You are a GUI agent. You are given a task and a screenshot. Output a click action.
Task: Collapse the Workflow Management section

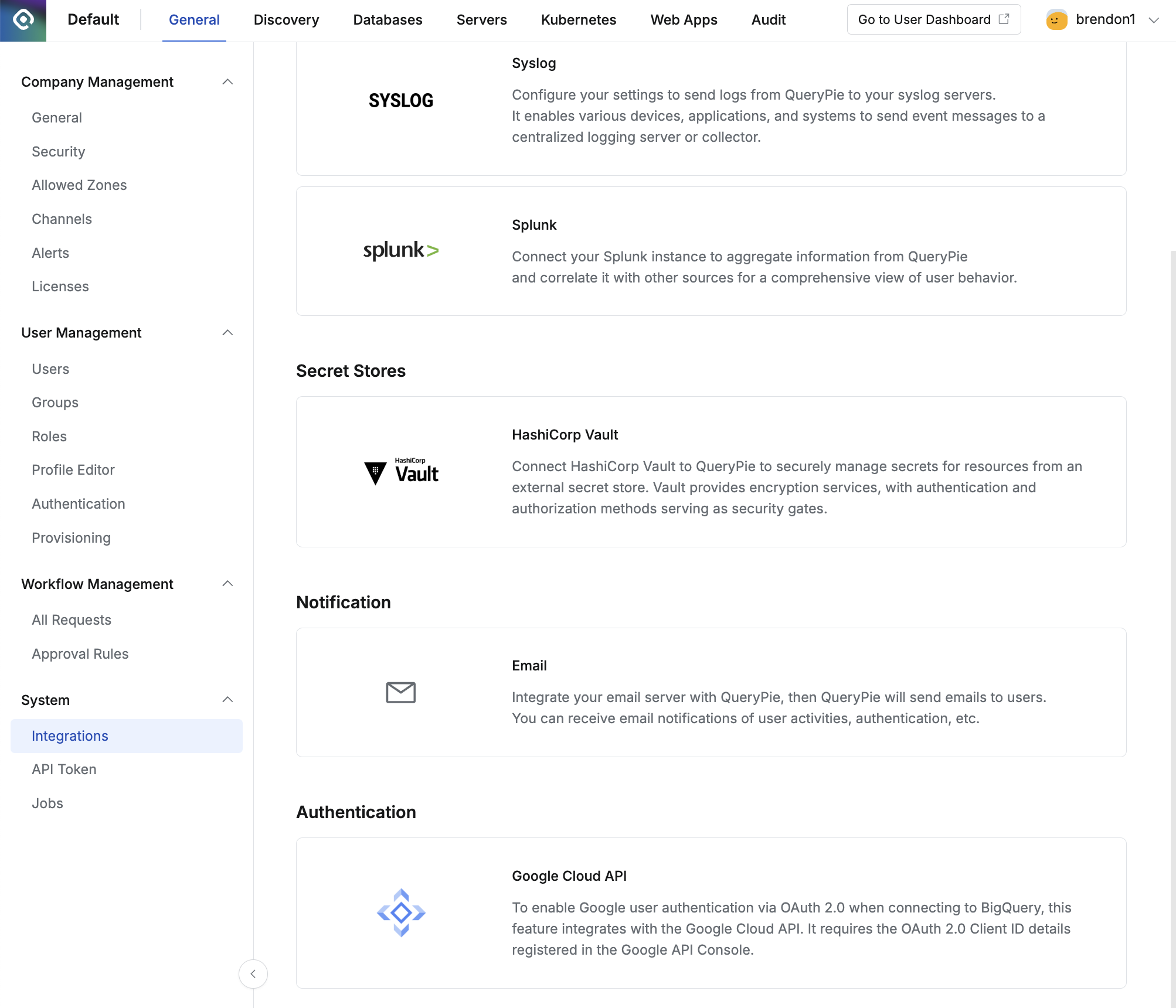point(228,584)
